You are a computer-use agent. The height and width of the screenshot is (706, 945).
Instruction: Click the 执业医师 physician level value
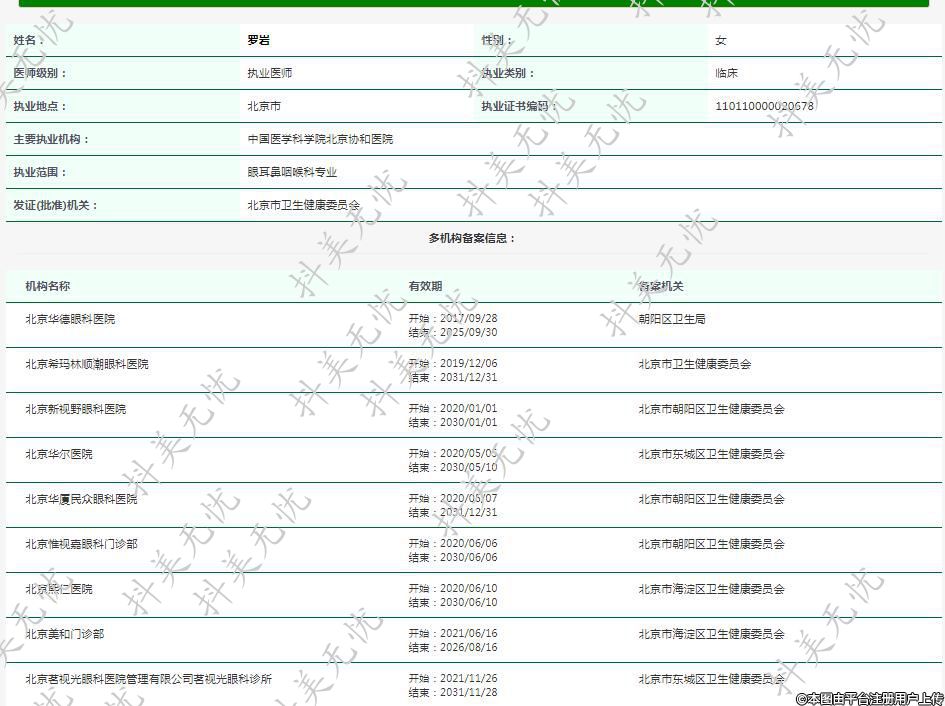(x=270, y=73)
